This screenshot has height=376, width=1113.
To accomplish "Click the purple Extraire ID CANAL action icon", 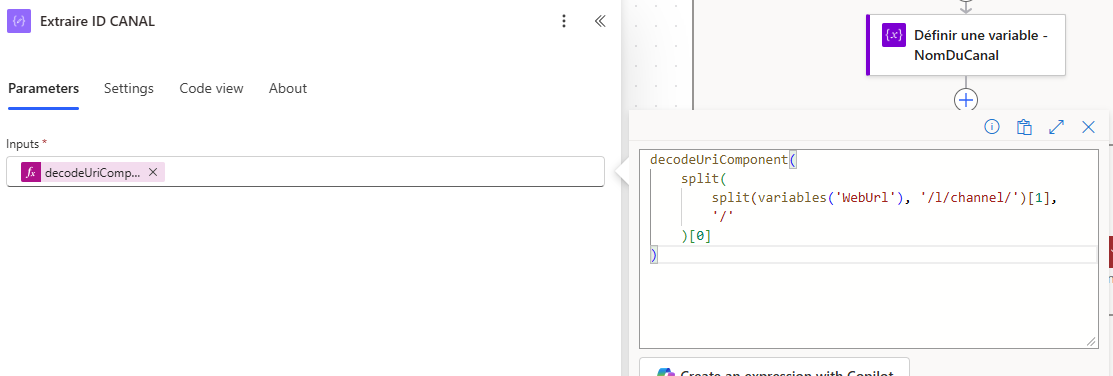I will click(19, 21).
